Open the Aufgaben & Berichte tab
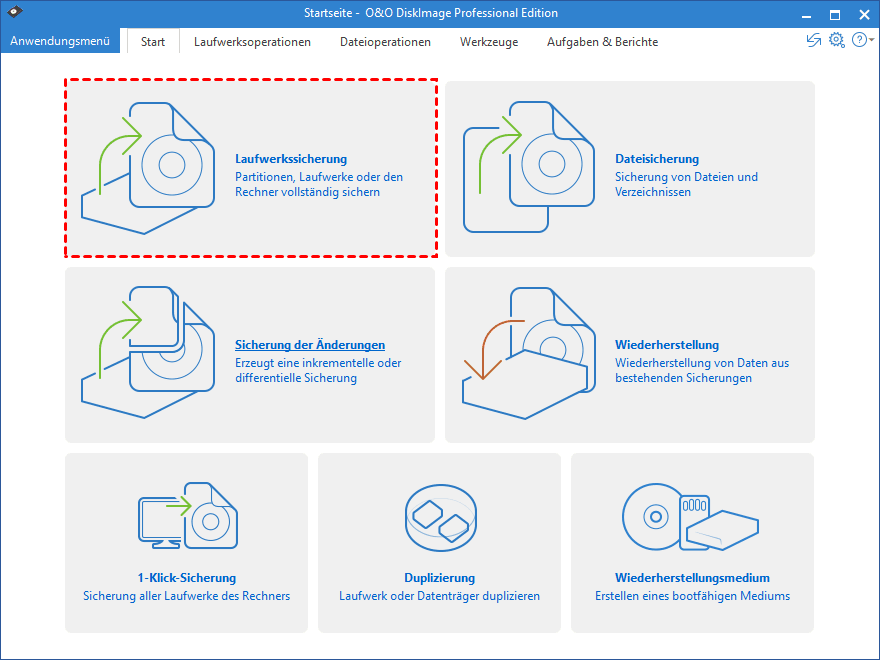 602,42
